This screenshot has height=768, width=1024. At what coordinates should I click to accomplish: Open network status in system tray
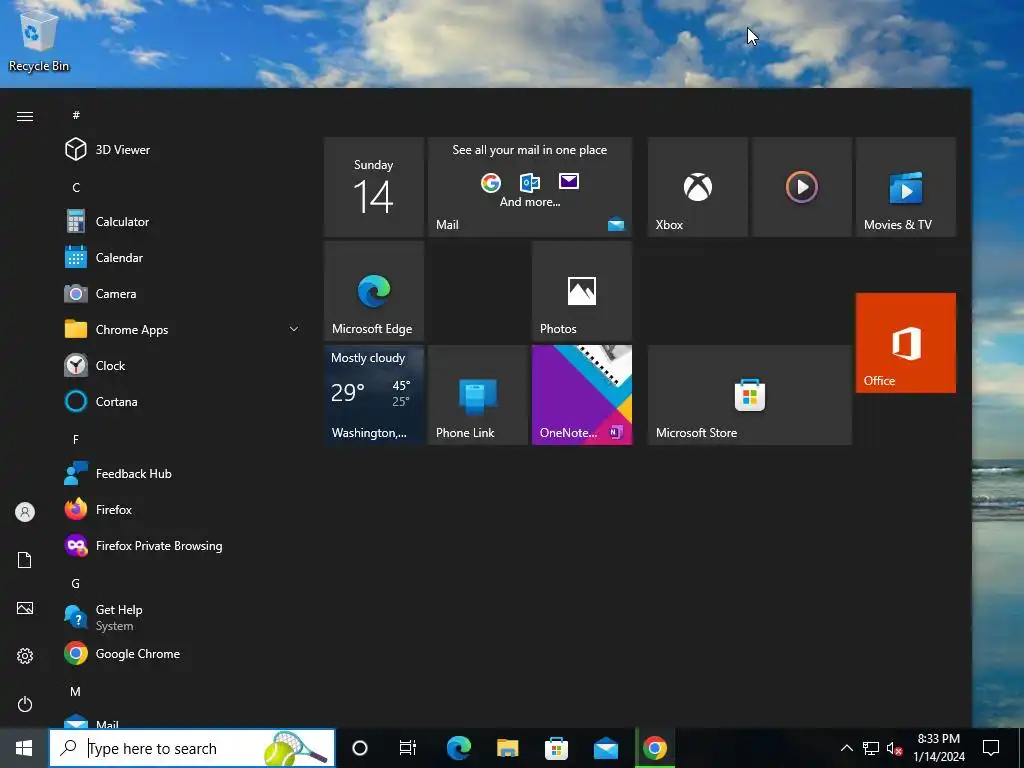coord(871,748)
